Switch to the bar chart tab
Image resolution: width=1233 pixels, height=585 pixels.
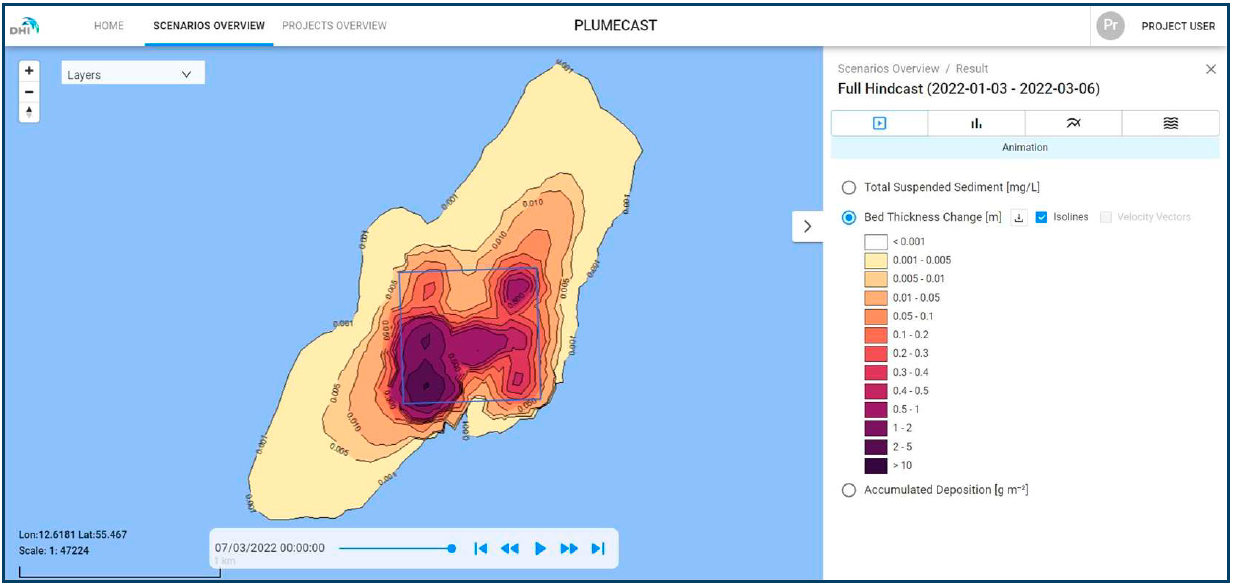976,123
